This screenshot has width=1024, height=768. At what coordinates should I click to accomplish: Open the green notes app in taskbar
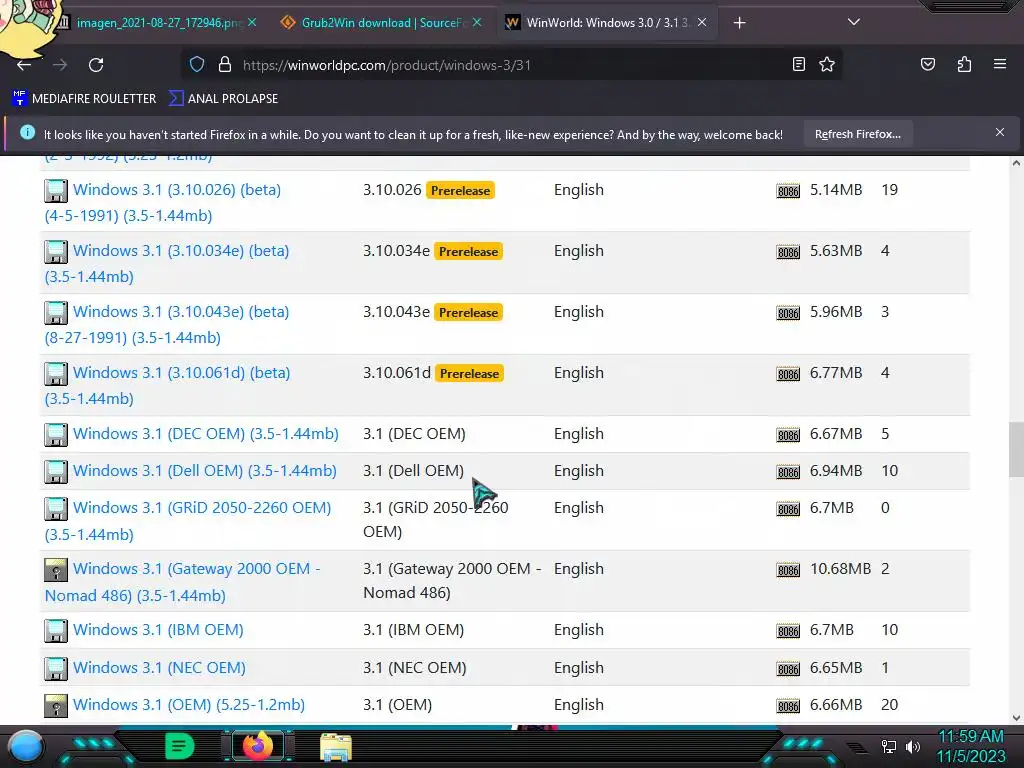click(179, 746)
